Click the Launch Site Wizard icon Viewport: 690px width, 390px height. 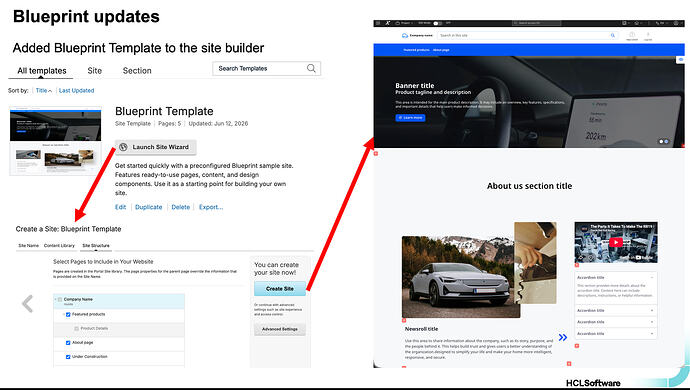[x=124, y=147]
